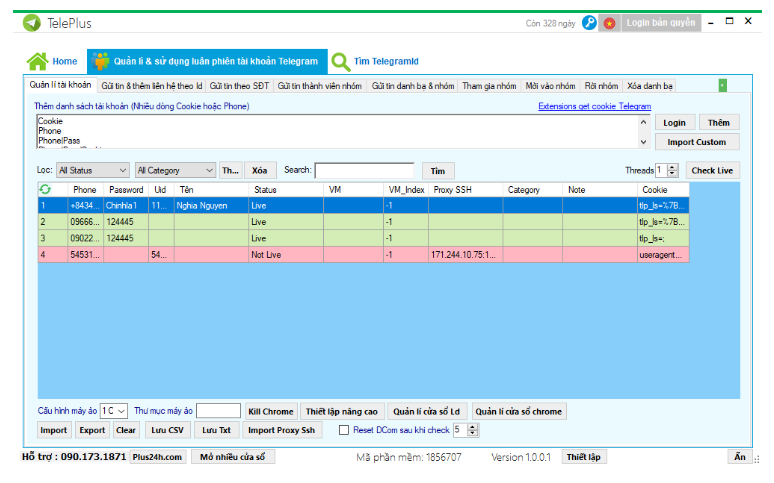Open Xóa danh bạ tab
Screen dimensions: 774x483
click(650, 86)
